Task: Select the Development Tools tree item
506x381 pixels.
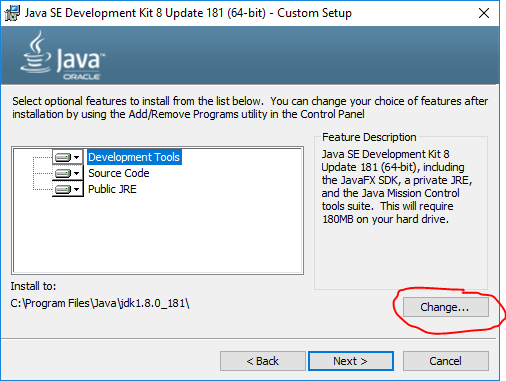Action: [x=134, y=157]
